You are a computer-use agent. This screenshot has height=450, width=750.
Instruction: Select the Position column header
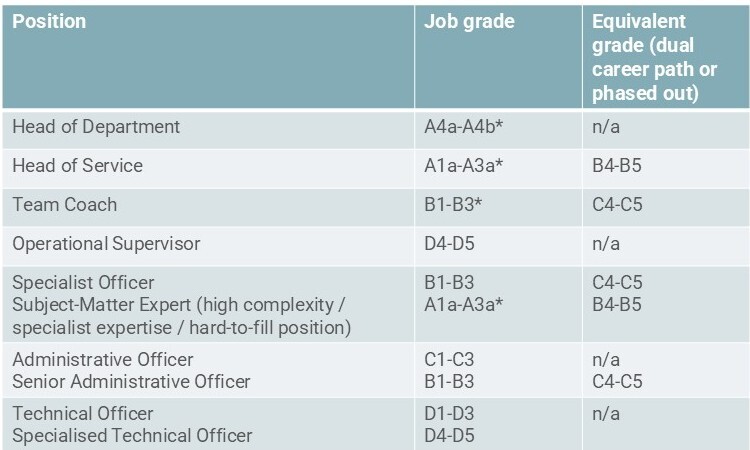tap(208, 56)
